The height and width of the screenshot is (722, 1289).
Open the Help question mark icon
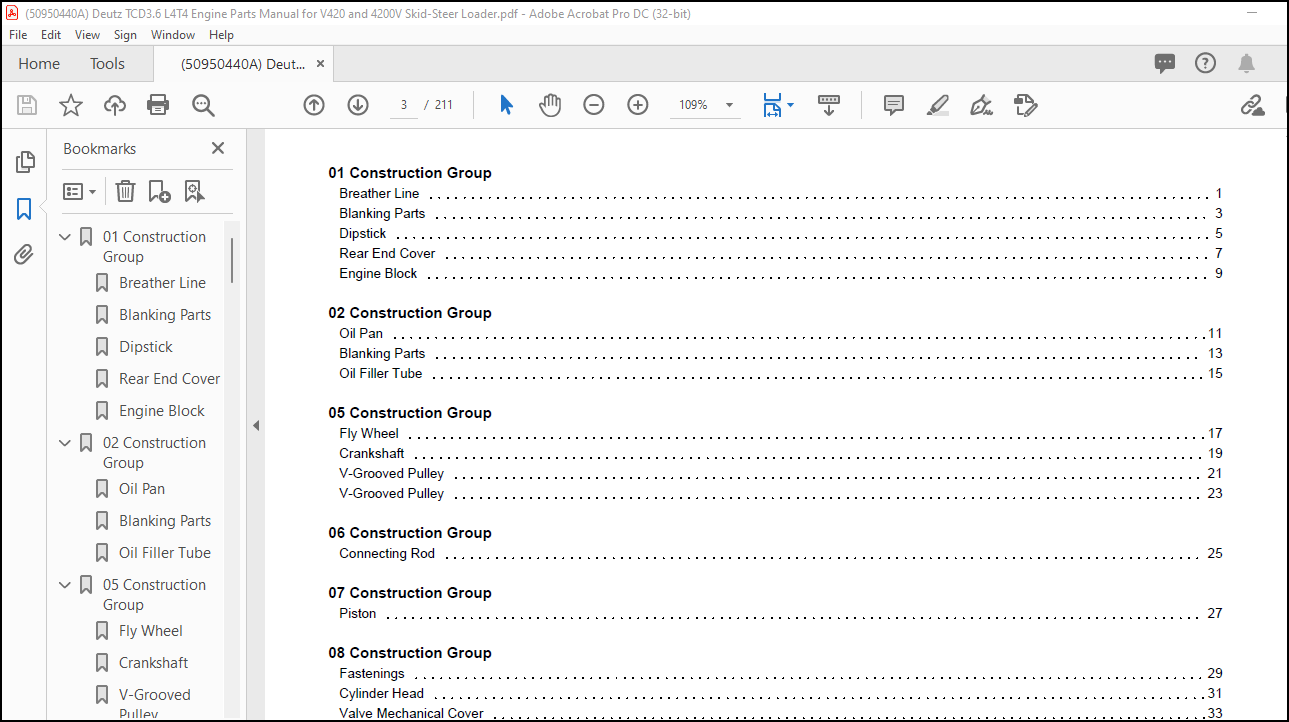(1206, 63)
